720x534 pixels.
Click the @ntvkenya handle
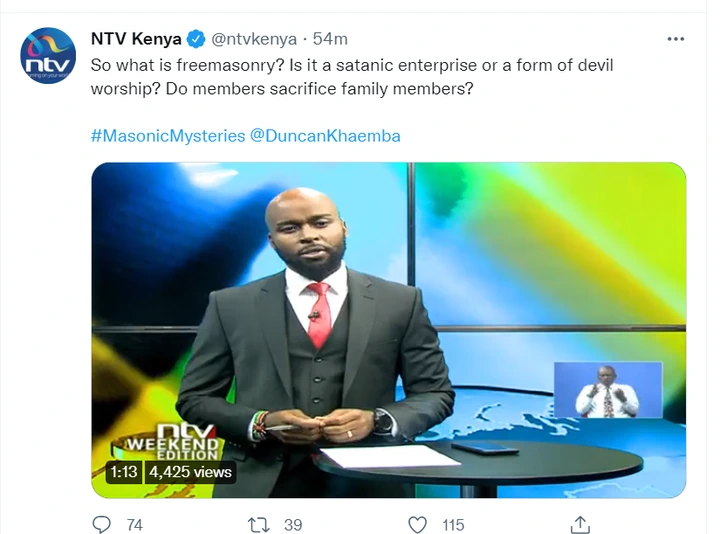coord(254,39)
